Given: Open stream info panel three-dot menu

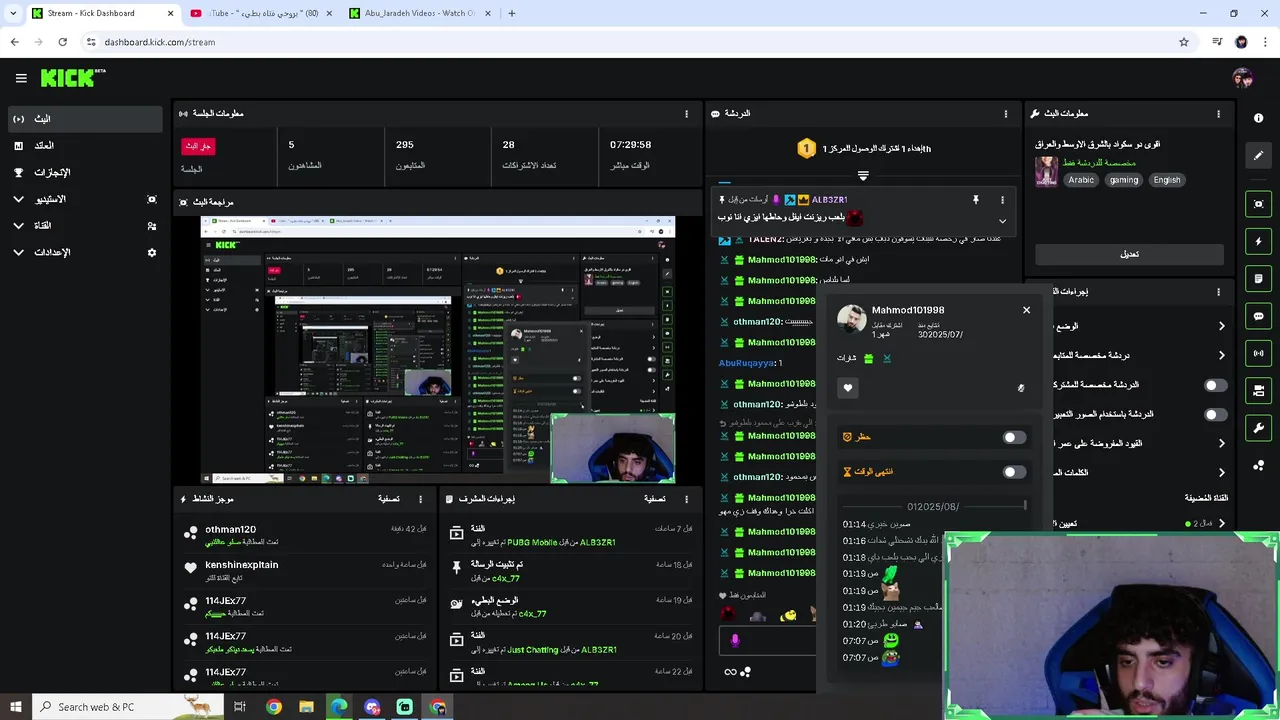Looking at the screenshot, I should [x=1218, y=114].
